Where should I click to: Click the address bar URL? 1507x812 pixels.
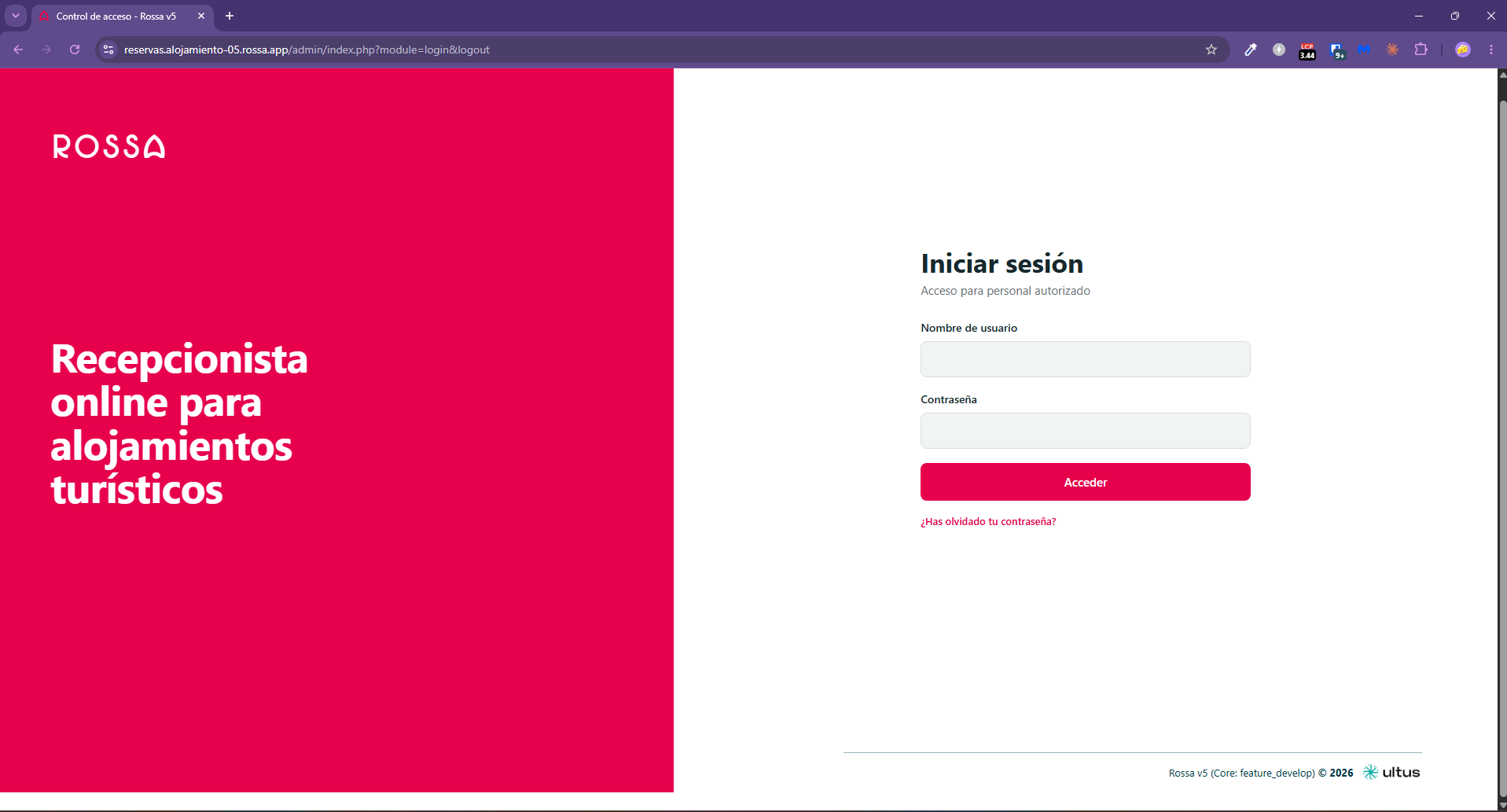[307, 50]
